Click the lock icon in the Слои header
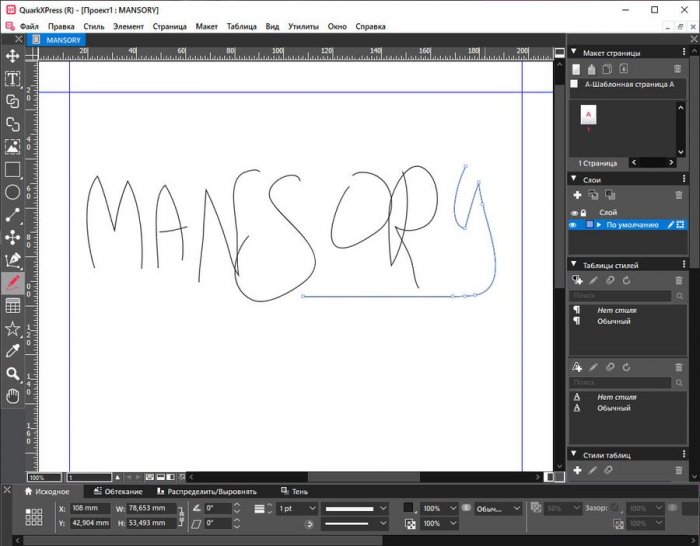 click(x=583, y=212)
